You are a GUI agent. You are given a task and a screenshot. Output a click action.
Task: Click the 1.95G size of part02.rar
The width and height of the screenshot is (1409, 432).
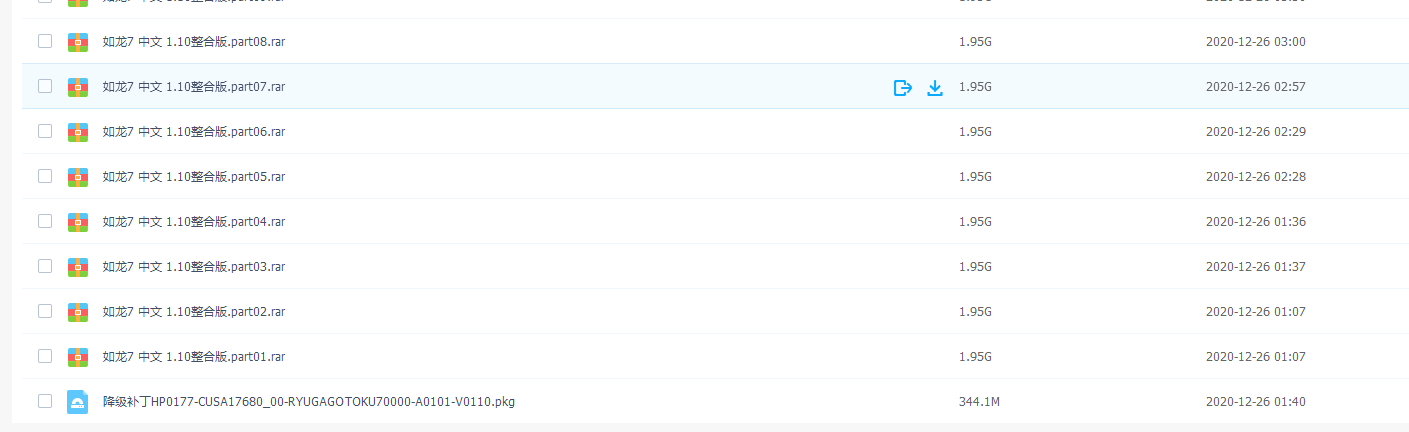pos(975,312)
